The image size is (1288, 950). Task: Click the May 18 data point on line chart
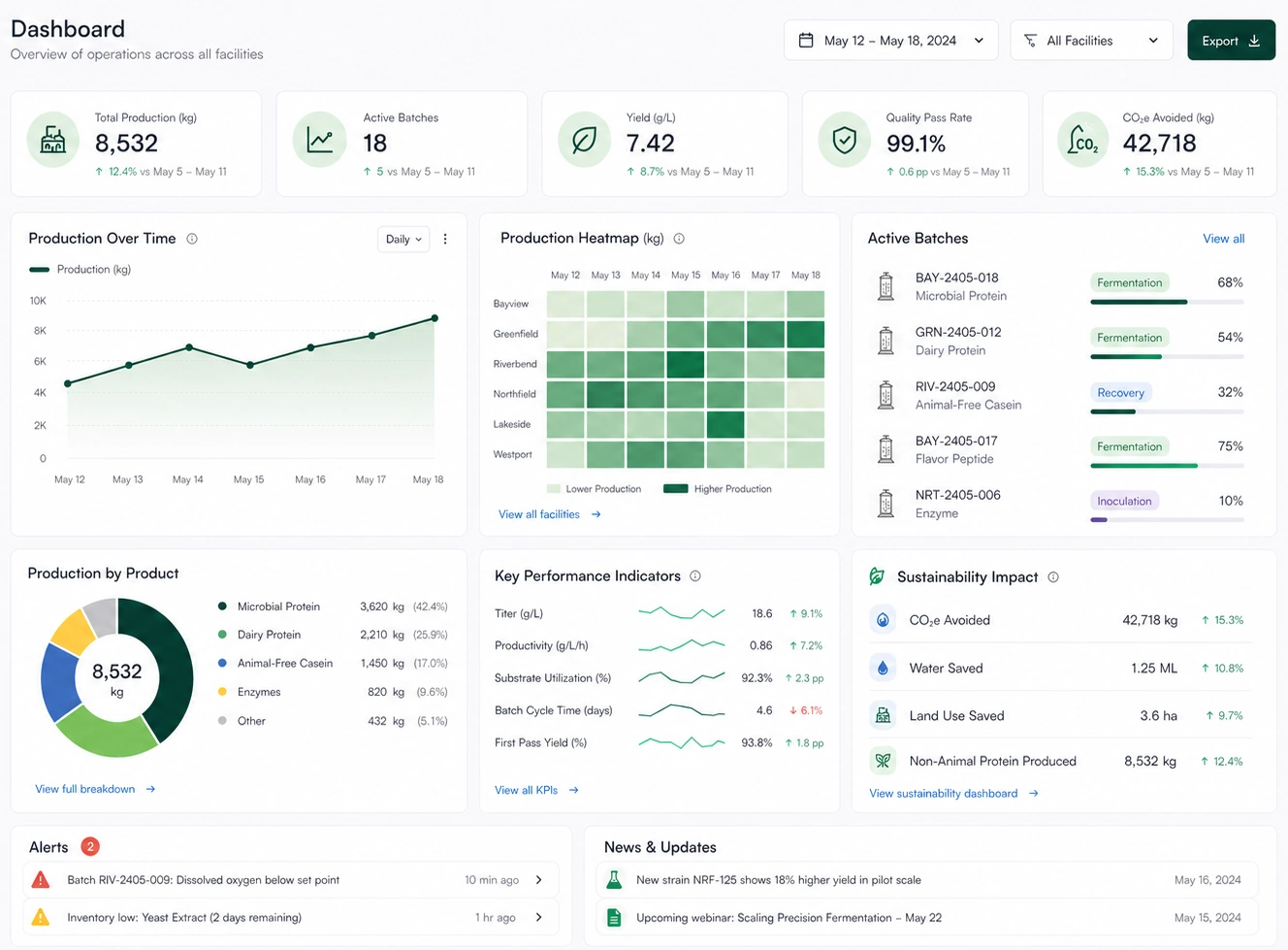click(x=435, y=318)
